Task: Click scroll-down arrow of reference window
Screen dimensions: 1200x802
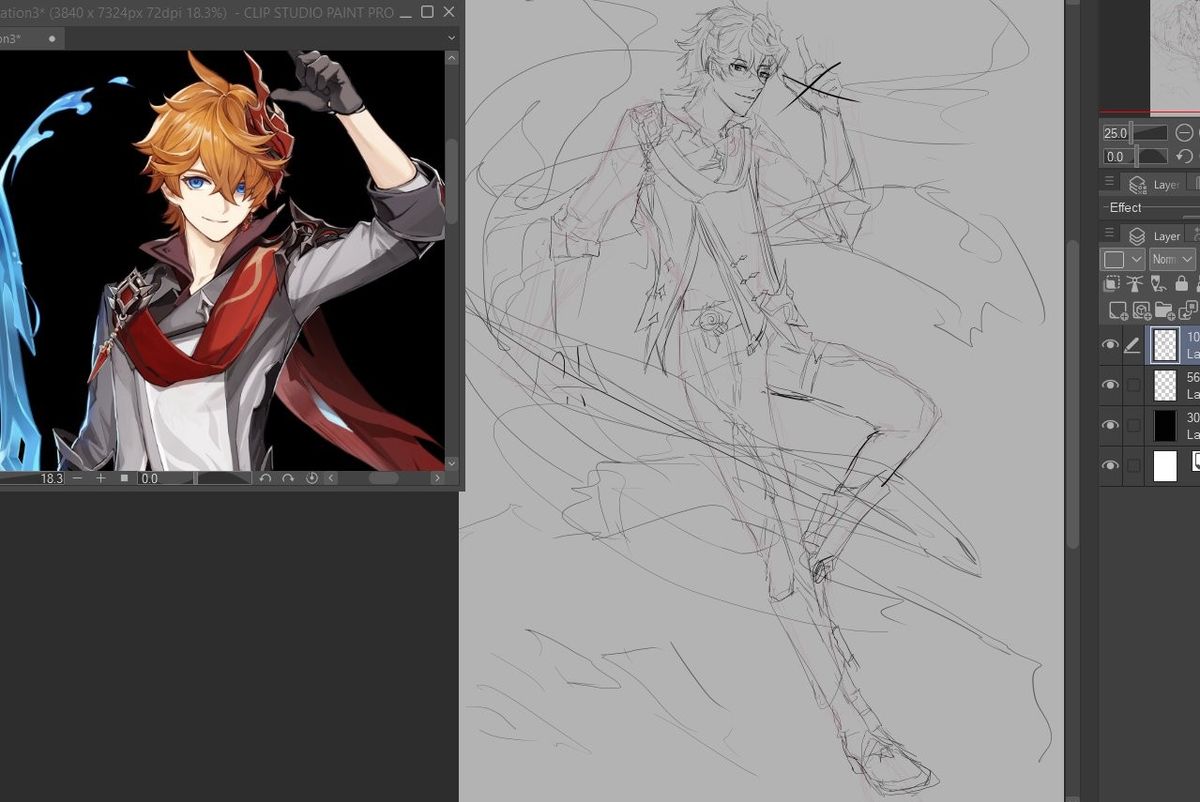Action: (452, 463)
